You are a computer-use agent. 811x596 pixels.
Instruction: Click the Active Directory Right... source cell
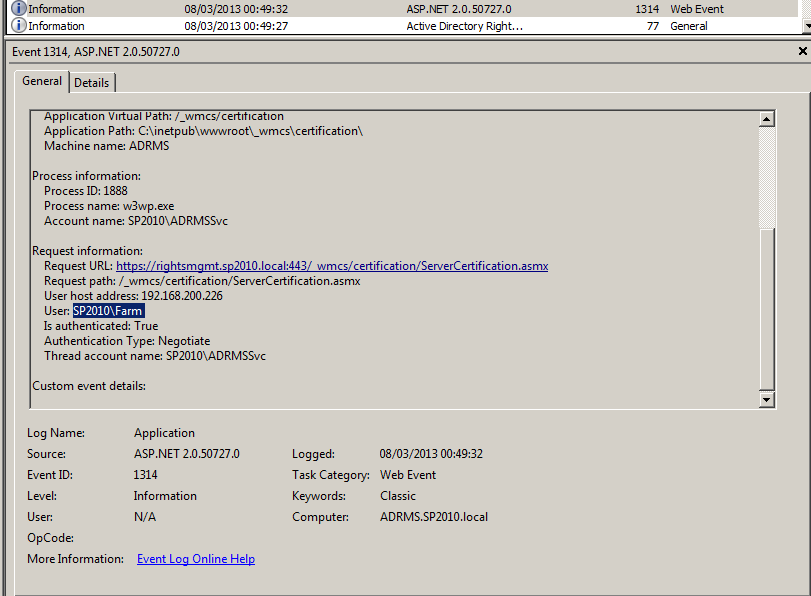[x=464, y=26]
